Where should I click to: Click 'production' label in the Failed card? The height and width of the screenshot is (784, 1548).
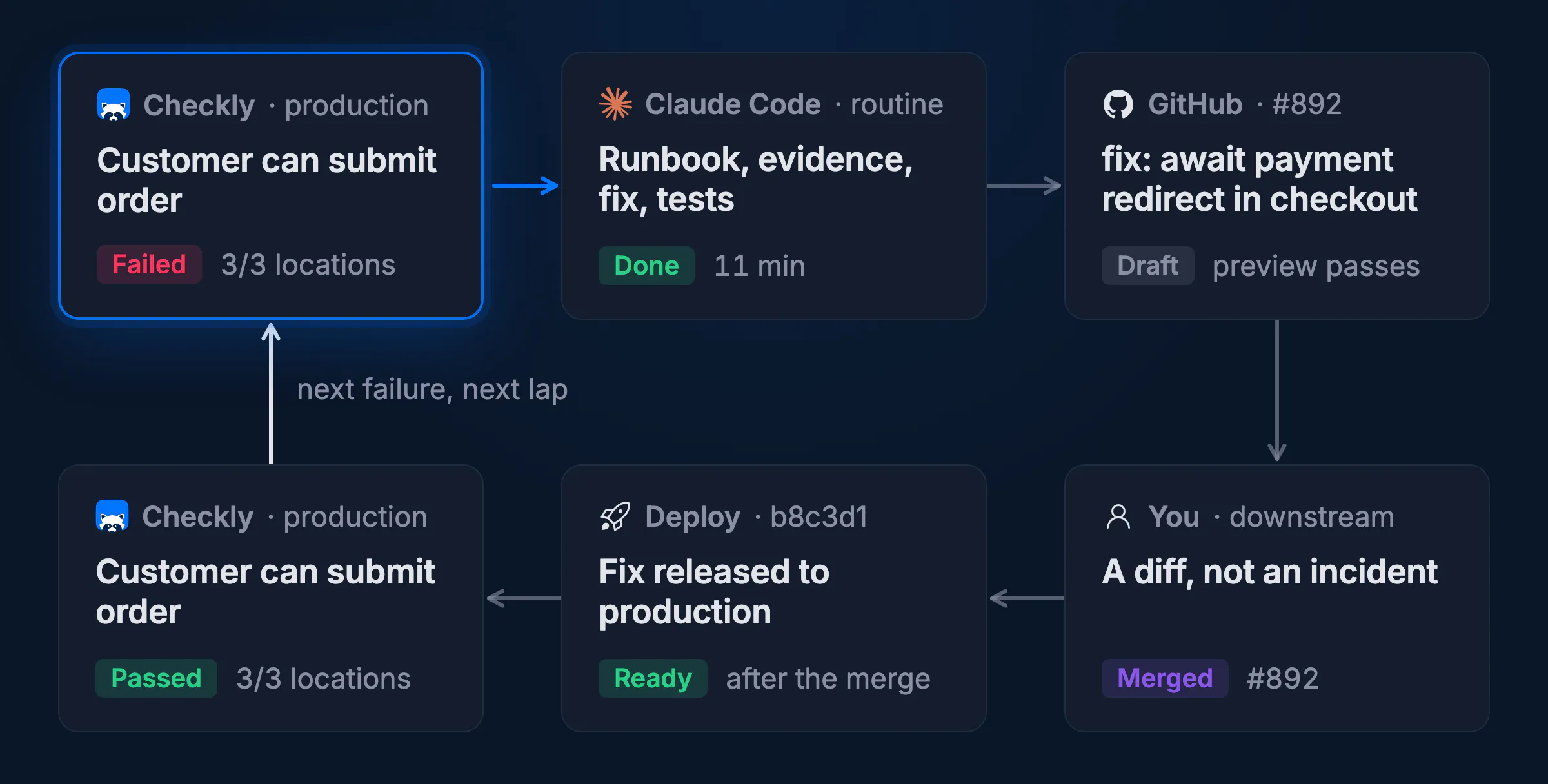pos(357,106)
